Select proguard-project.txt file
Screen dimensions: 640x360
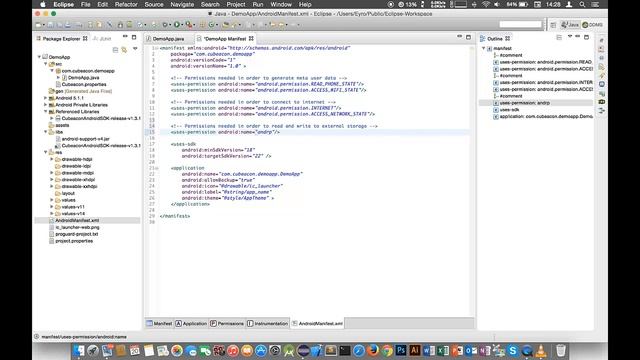pyautogui.click(x=77, y=234)
